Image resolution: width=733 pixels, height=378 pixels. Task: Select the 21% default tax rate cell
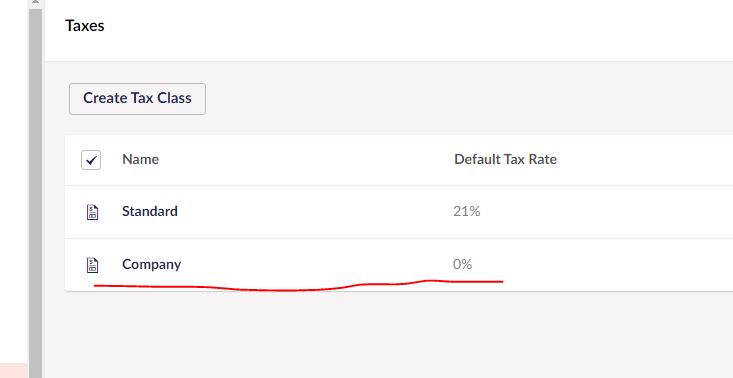467,212
